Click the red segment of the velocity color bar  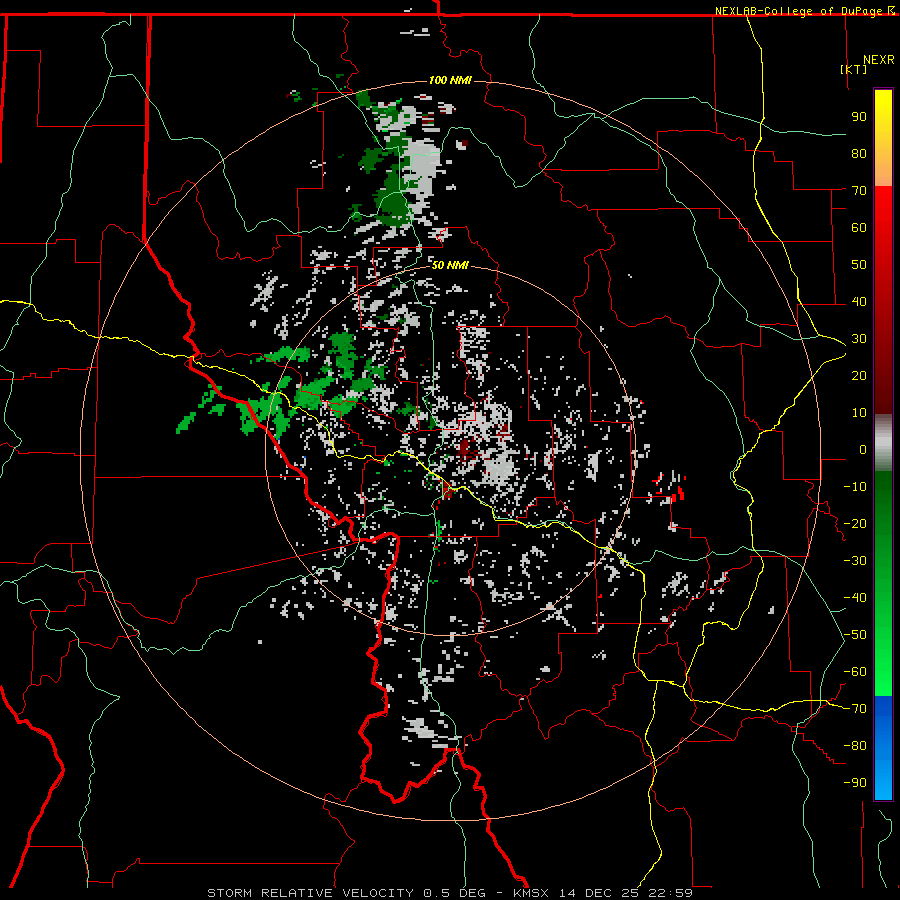pyautogui.click(x=883, y=300)
